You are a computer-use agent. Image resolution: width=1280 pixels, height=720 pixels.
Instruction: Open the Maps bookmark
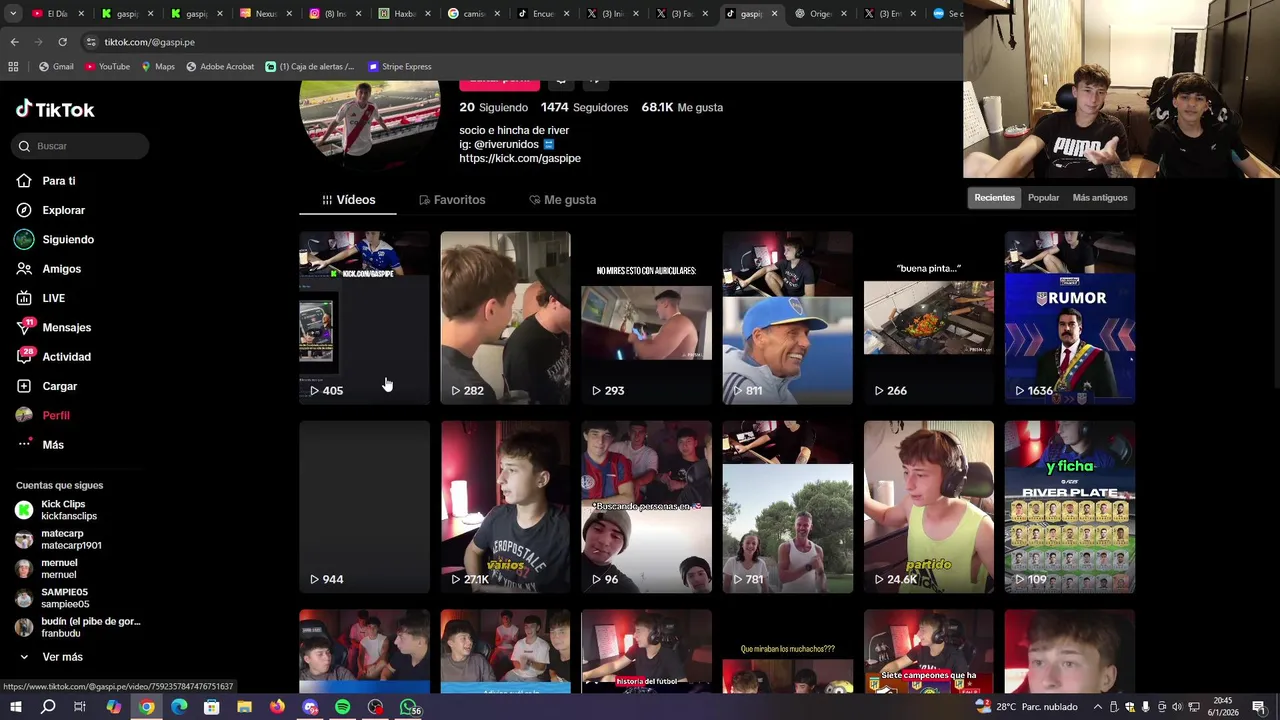158,67
